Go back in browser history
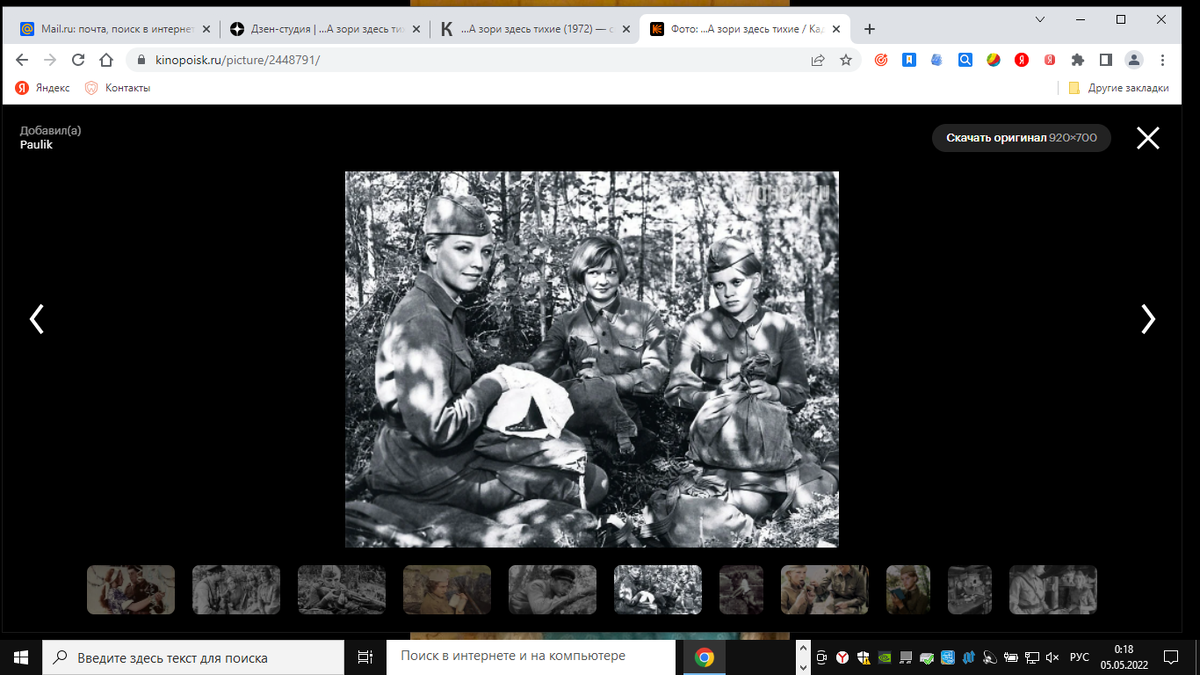Screen dimensions: 1200x675 22,60
